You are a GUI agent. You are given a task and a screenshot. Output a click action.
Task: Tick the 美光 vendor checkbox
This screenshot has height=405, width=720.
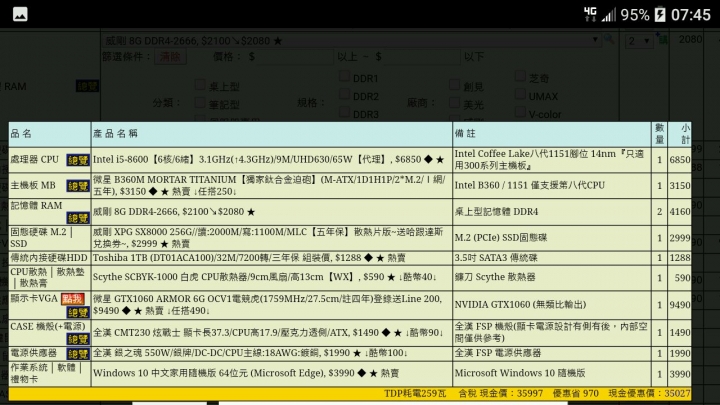point(454,102)
